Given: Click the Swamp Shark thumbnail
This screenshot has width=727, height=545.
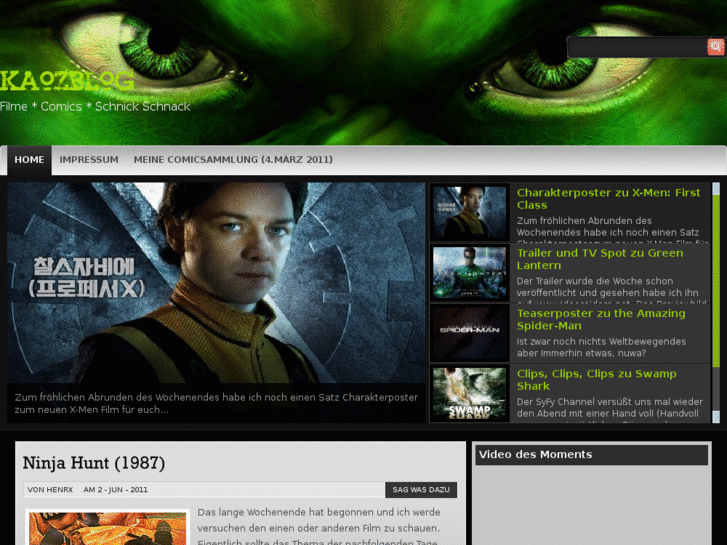Looking at the screenshot, I should tap(469, 394).
